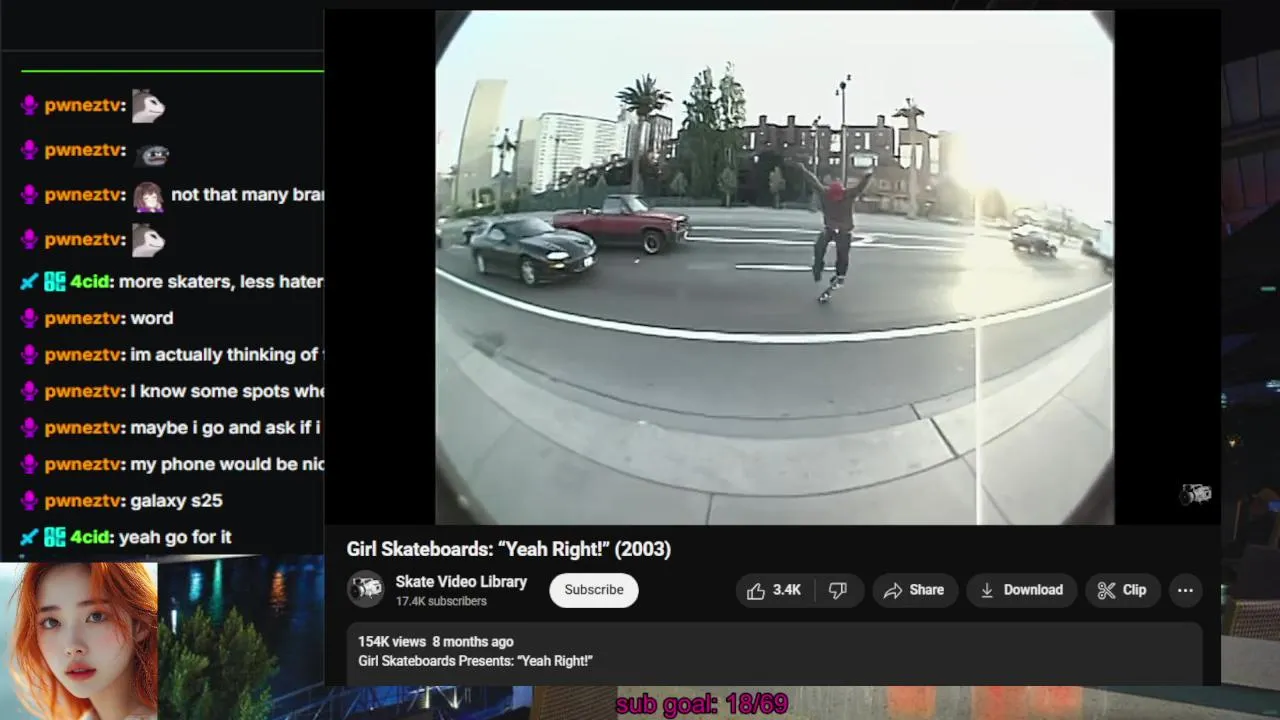Expand the description showing 154K views

pyautogui.click(x=774, y=652)
